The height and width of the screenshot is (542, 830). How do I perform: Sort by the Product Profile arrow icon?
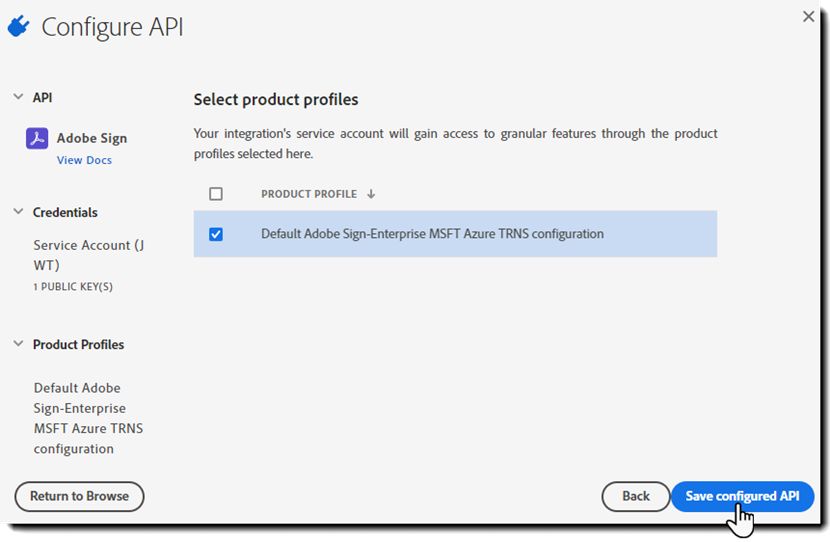point(371,194)
